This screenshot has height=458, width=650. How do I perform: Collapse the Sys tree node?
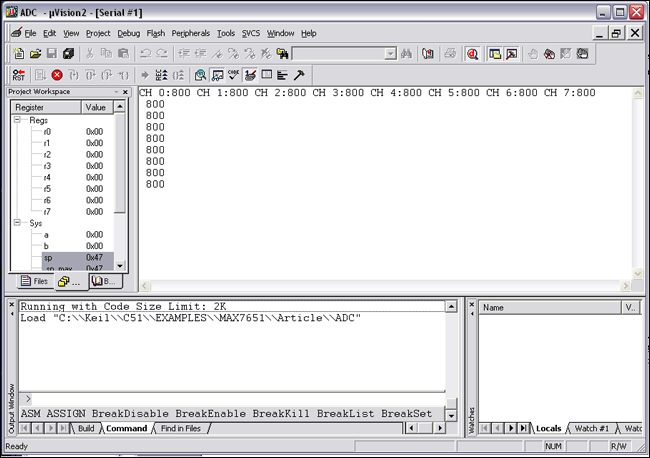click(19, 222)
